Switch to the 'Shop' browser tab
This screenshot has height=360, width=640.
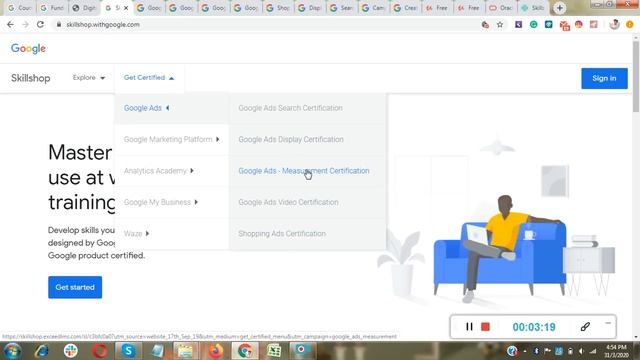click(x=278, y=8)
